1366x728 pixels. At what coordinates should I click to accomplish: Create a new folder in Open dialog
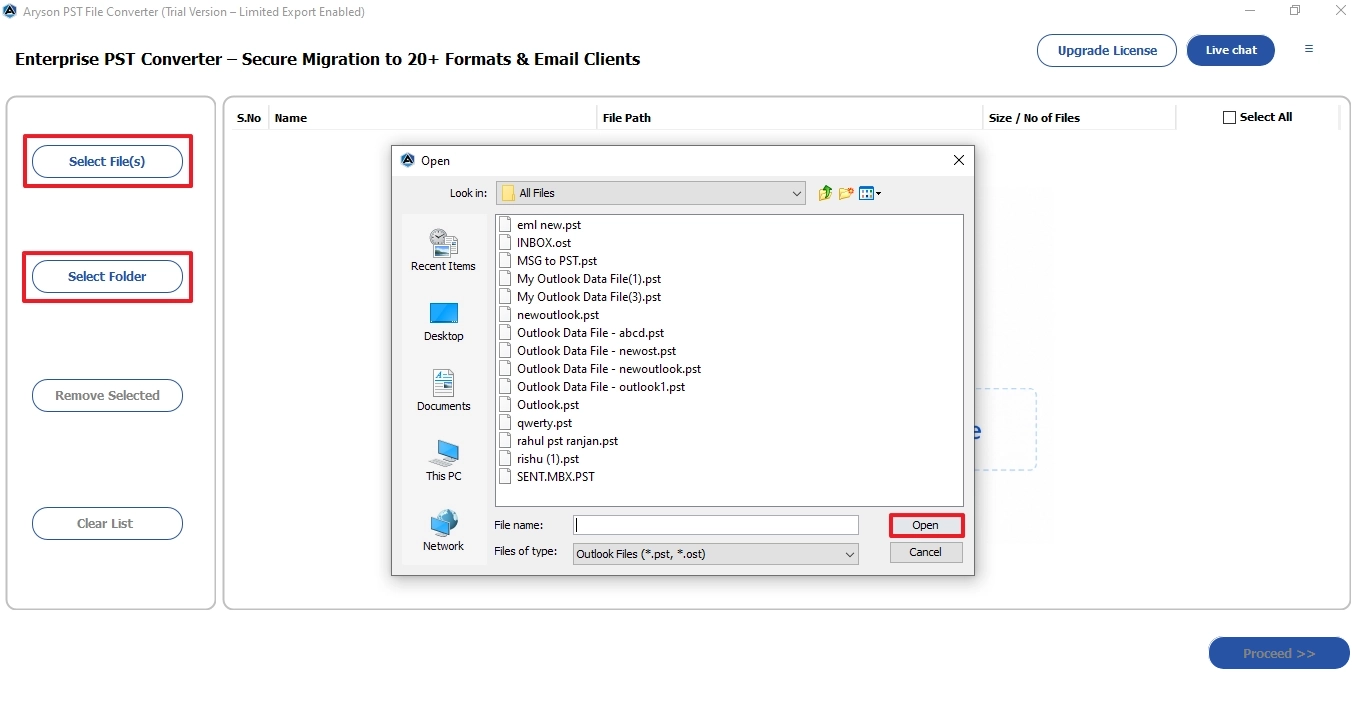tap(846, 193)
